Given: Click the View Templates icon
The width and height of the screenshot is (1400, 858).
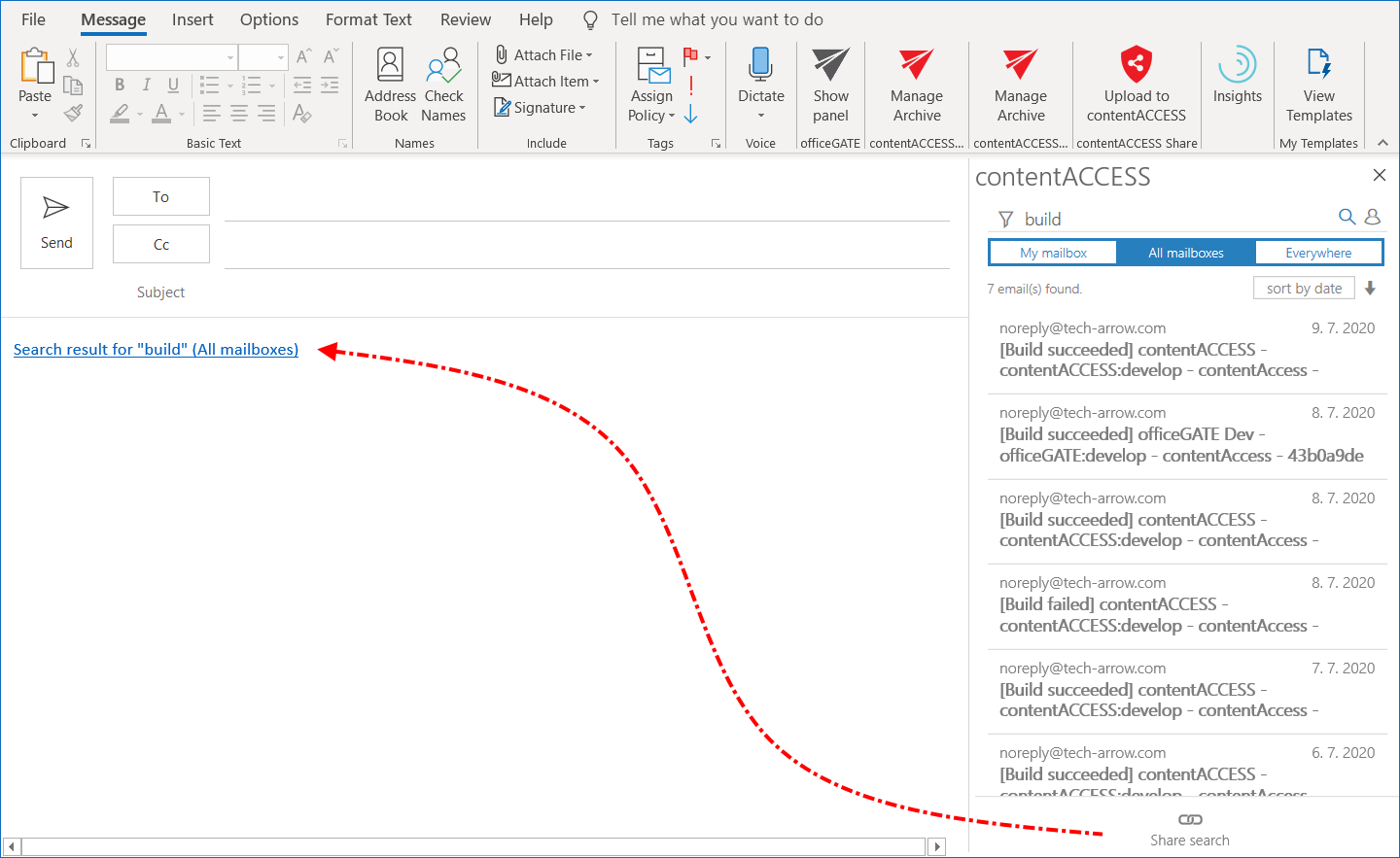Looking at the screenshot, I should coord(1318,66).
